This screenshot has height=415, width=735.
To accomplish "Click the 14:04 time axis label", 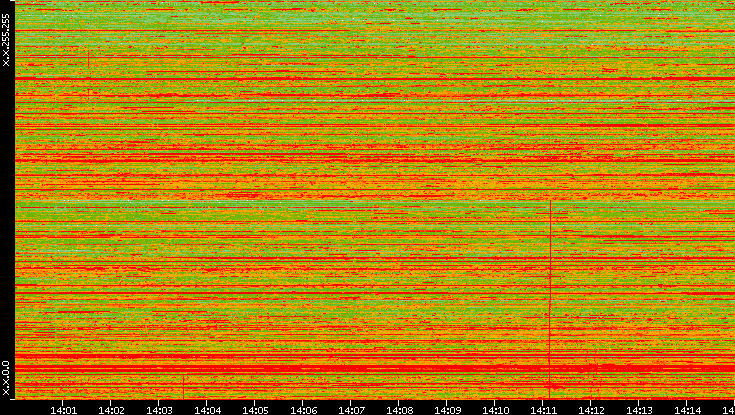I will [207, 411].
